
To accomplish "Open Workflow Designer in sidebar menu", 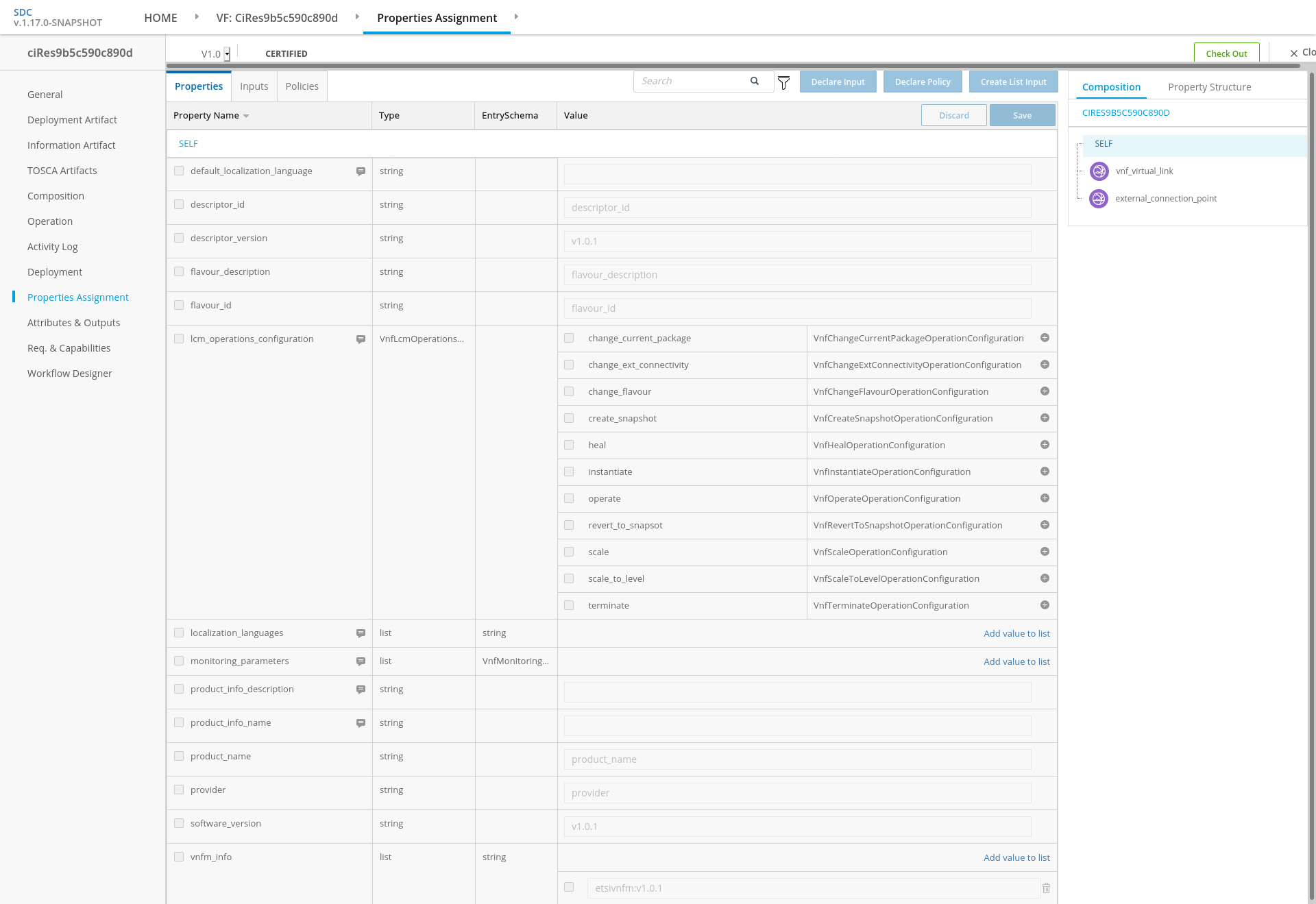I will click(x=69, y=374).
